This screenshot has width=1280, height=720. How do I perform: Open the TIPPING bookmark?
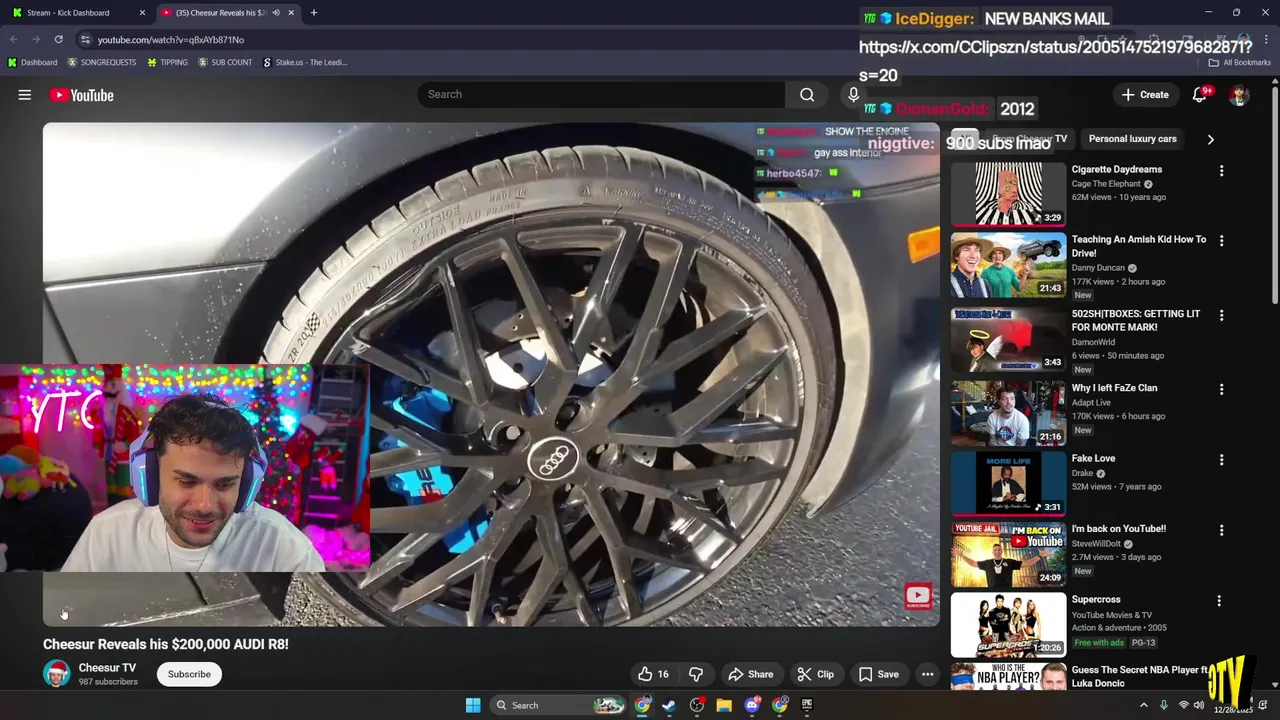coord(167,62)
